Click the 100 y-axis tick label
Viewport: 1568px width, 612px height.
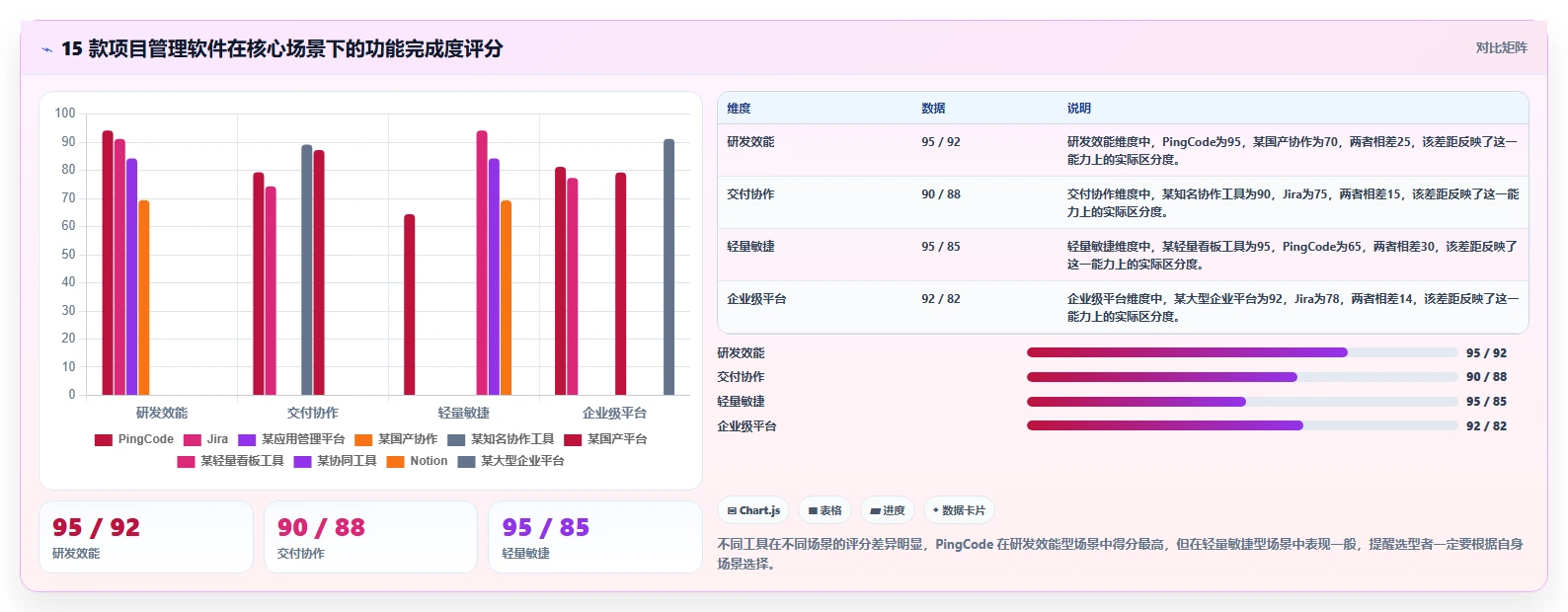tap(65, 114)
